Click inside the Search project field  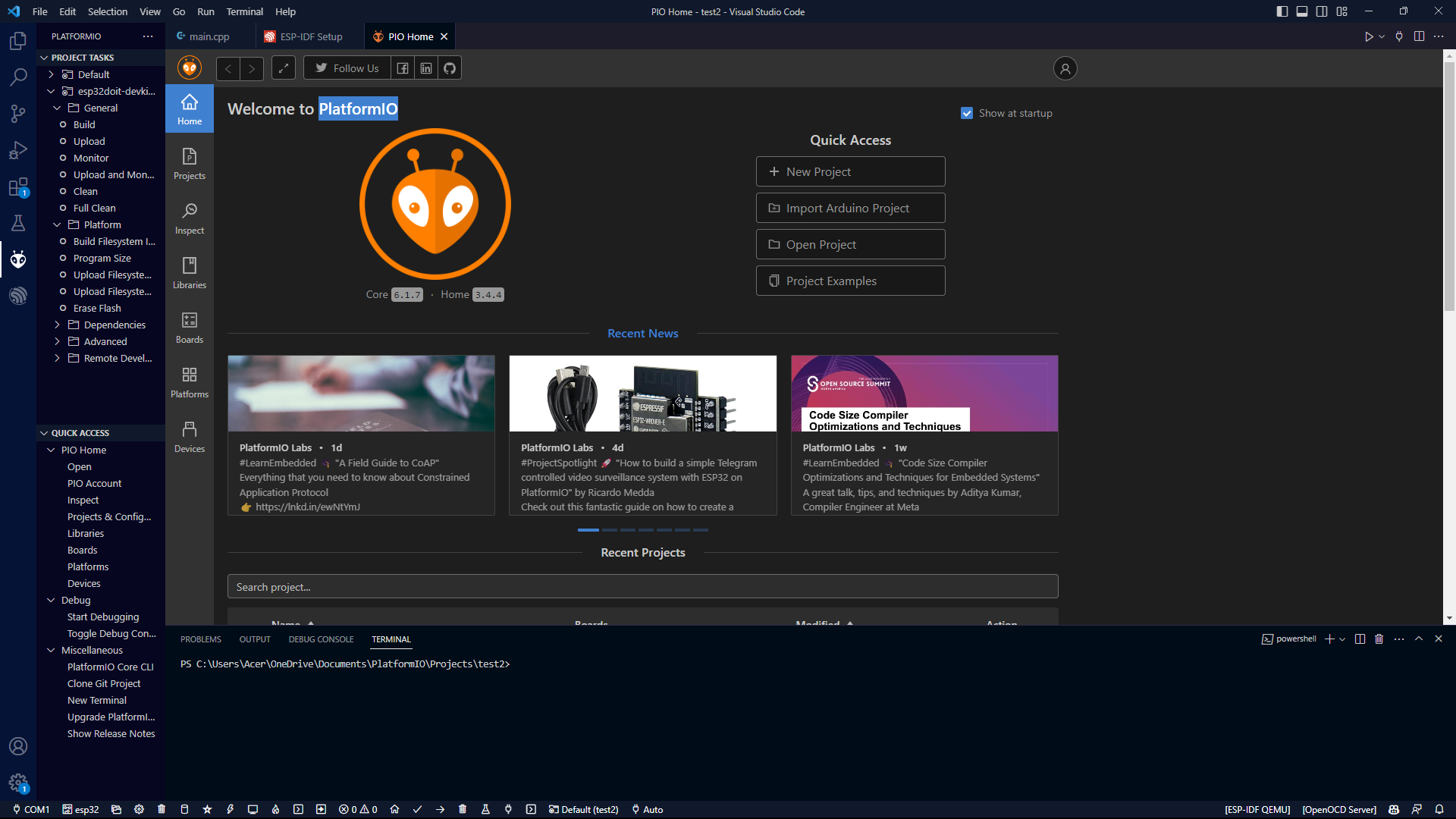click(x=642, y=586)
